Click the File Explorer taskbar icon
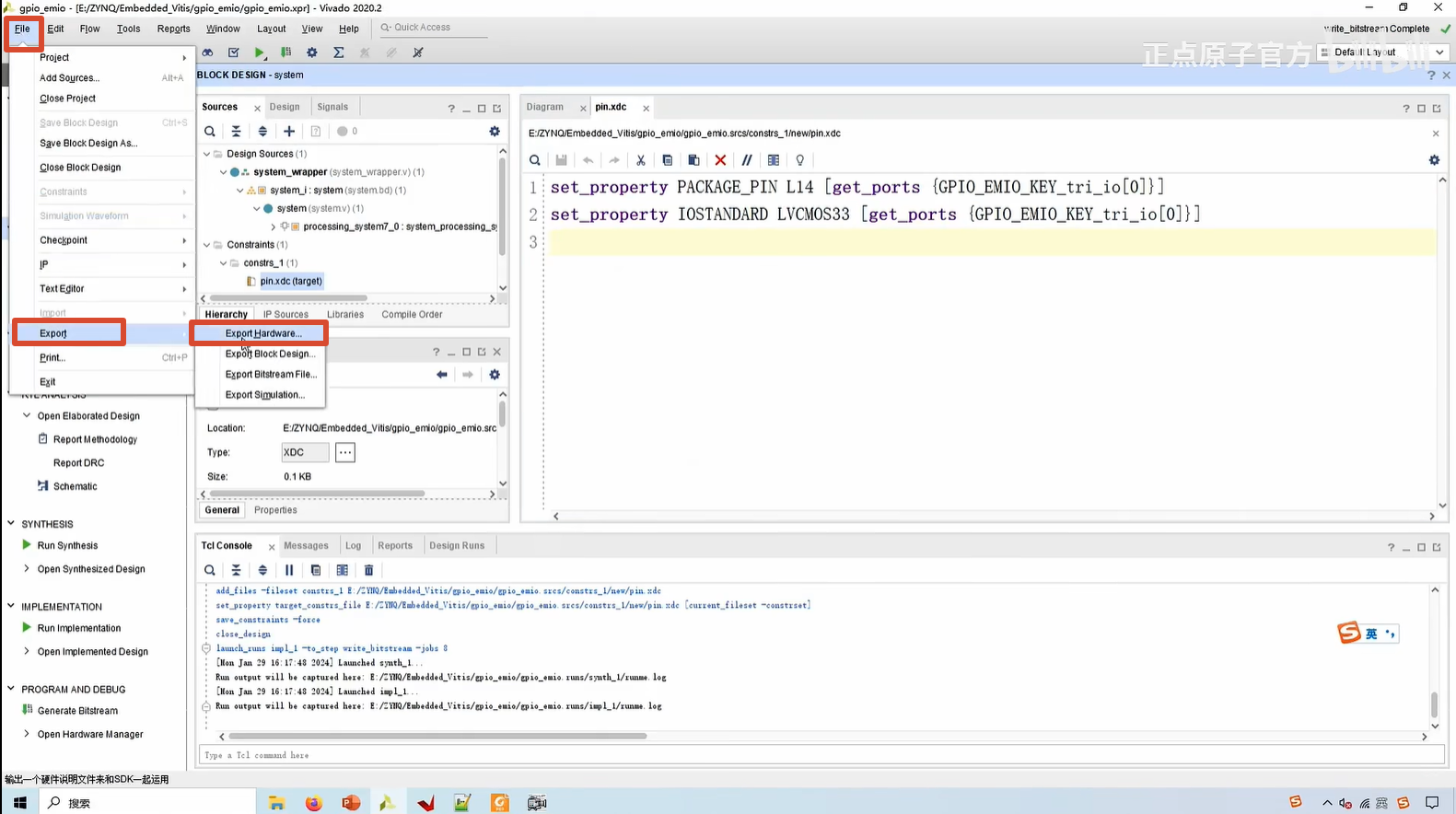This screenshot has height=814, width=1456. click(x=276, y=803)
